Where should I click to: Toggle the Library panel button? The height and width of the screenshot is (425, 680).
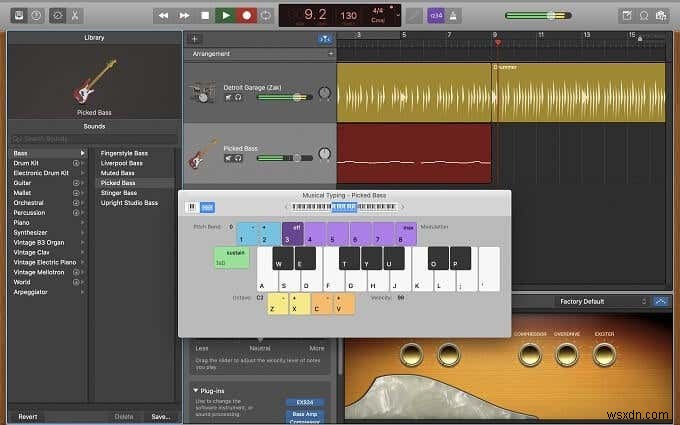click(19, 16)
